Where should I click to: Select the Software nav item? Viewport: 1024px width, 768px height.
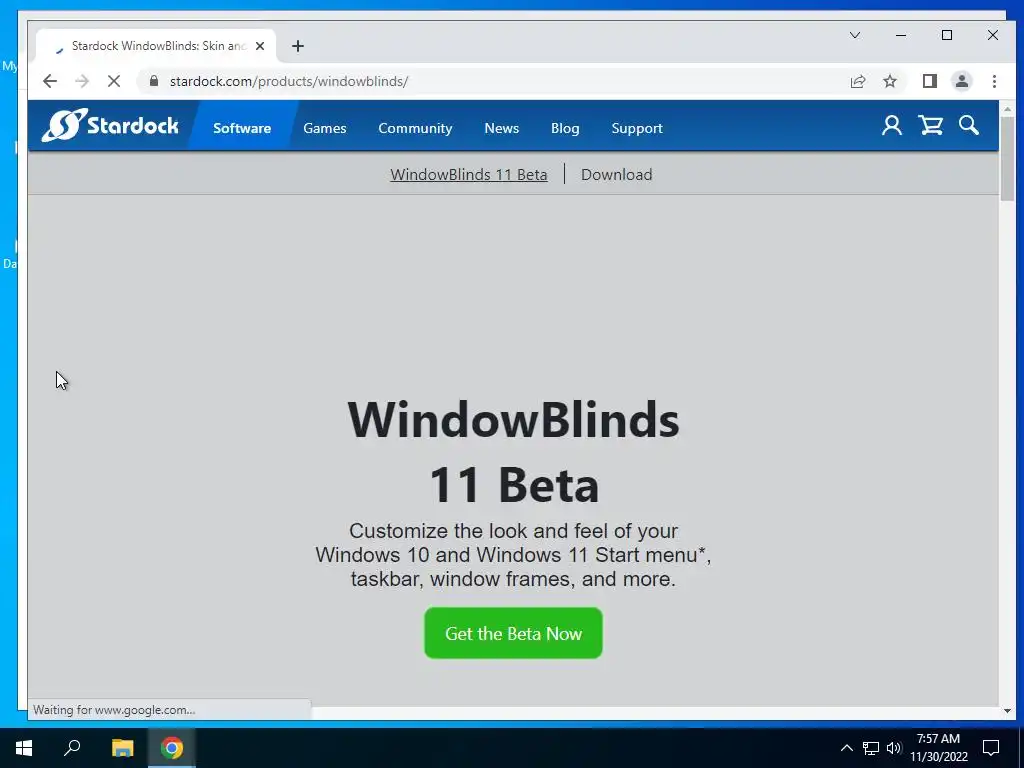pyautogui.click(x=242, y=128)
